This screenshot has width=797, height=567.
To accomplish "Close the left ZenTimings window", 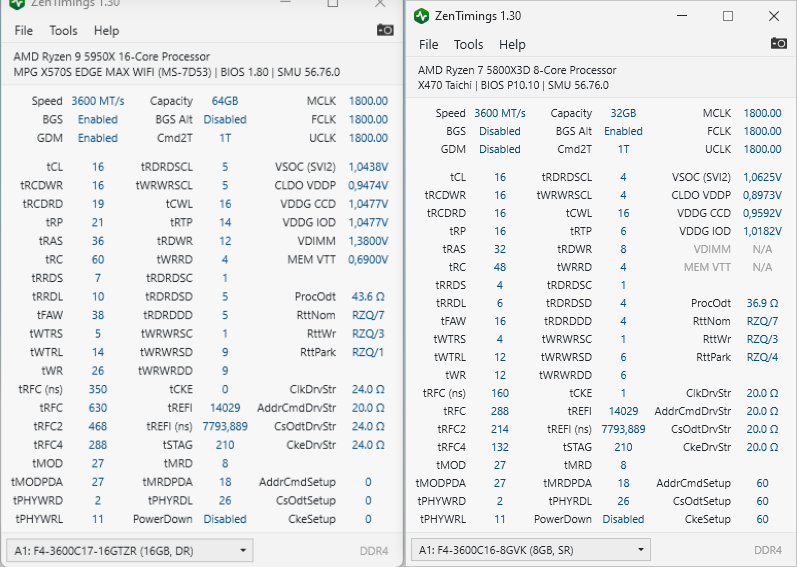I will tap(380, 4).
